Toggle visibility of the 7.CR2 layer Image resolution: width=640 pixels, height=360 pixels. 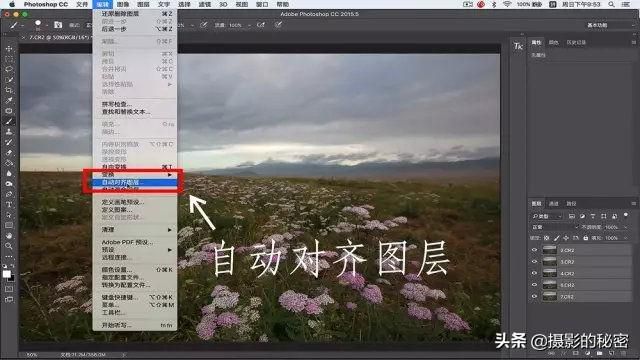pyautogui.click(x=534, y=296)
